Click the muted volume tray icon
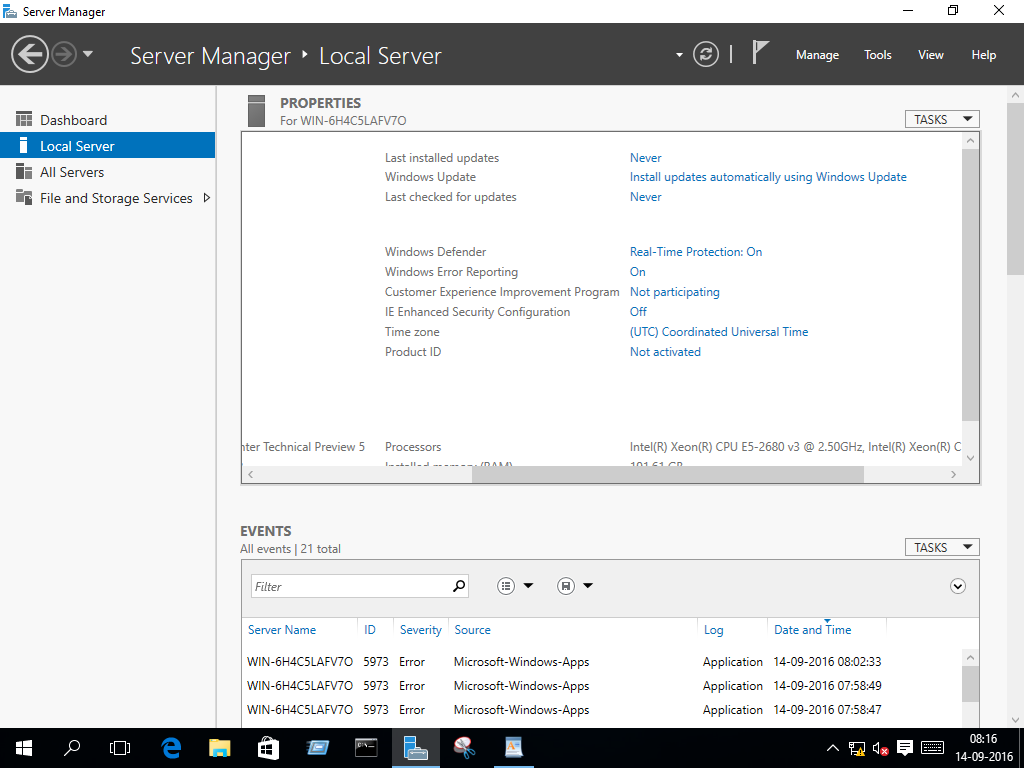 880,748
